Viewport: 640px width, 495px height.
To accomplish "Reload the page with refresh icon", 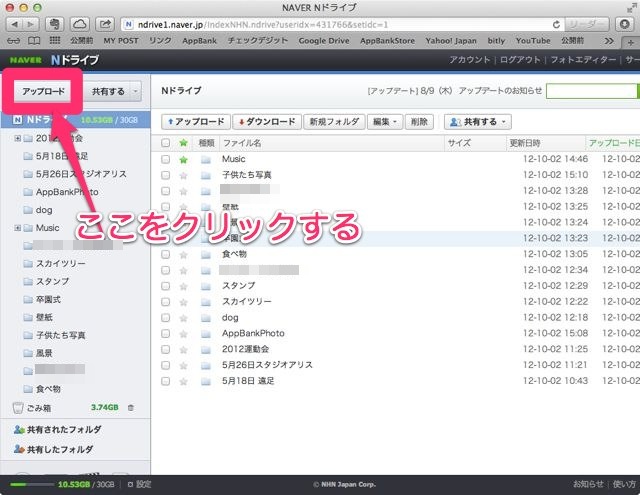I will 556,24.
